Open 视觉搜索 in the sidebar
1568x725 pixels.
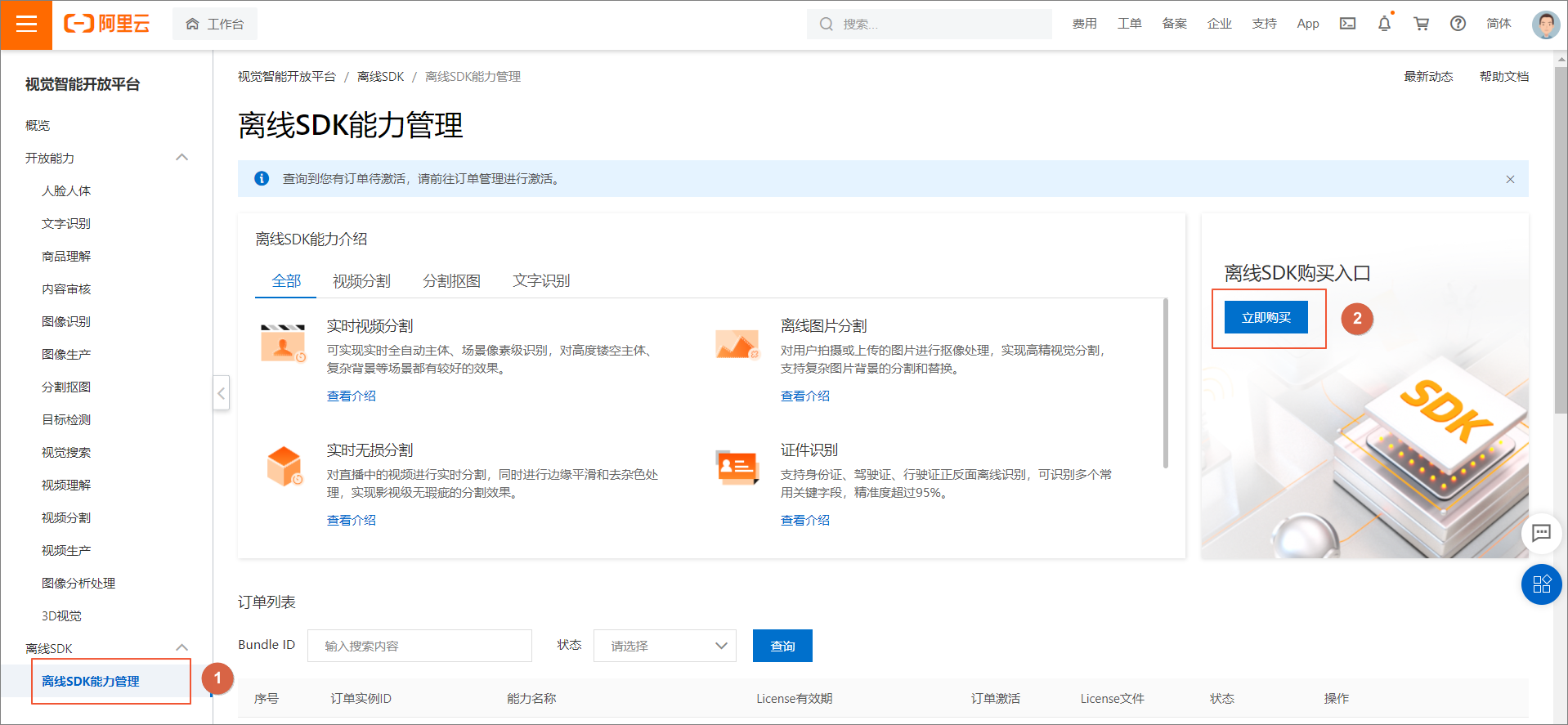[66, 452]
